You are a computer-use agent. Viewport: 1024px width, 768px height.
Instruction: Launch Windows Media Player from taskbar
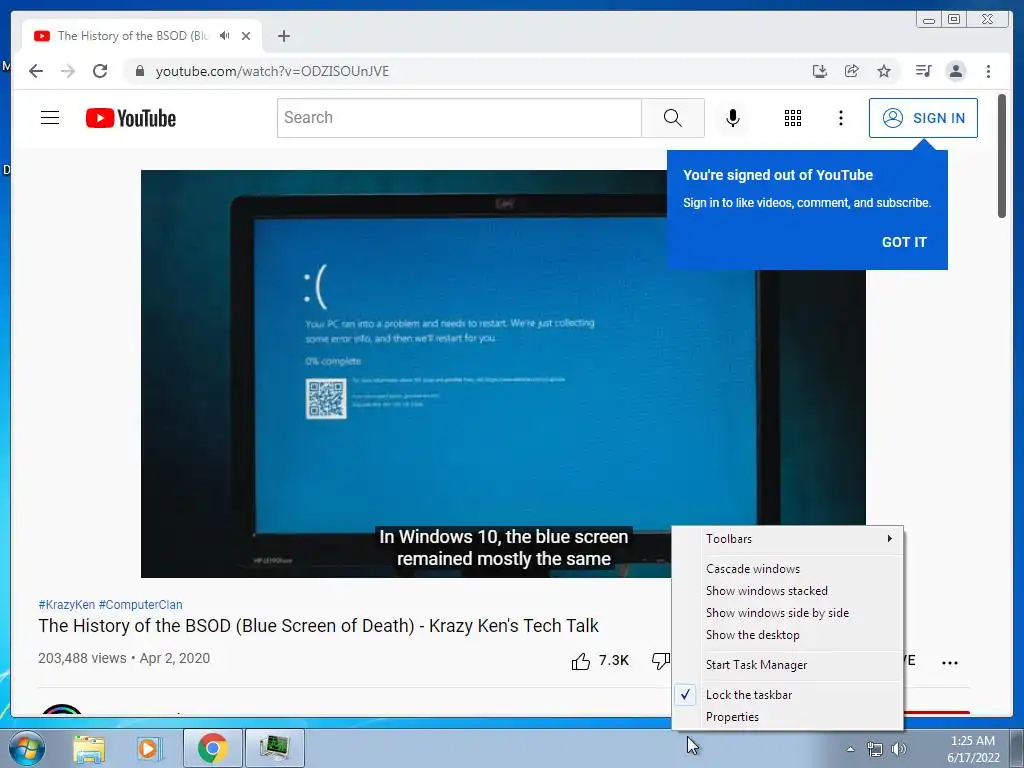(x=149, y=748)
